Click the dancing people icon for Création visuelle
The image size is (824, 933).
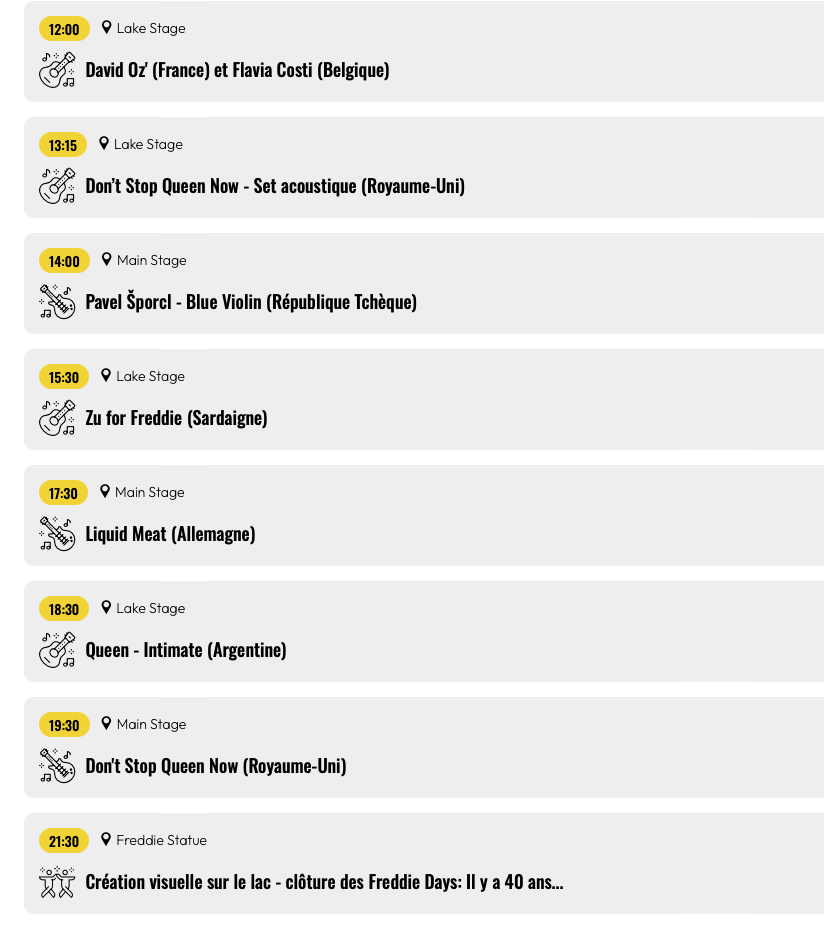(57, 882)
